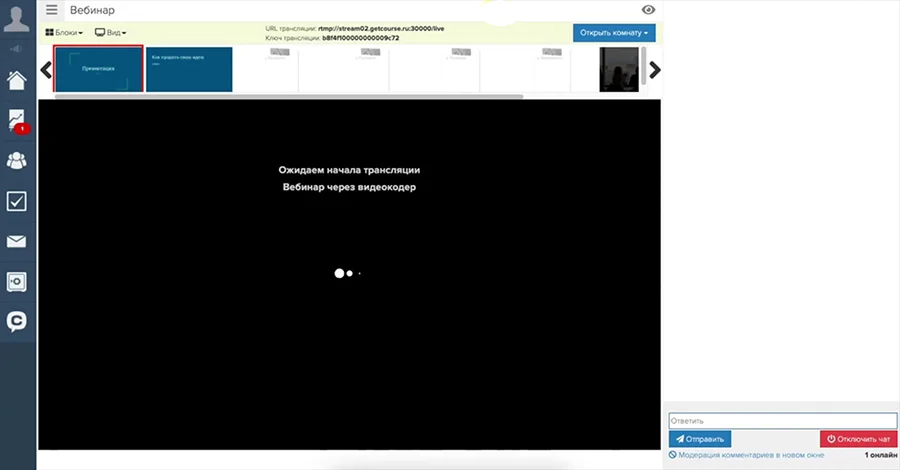Expand the Блоки dropdown
The height and width of the screenshot is (470, 900).
(64, 33)
